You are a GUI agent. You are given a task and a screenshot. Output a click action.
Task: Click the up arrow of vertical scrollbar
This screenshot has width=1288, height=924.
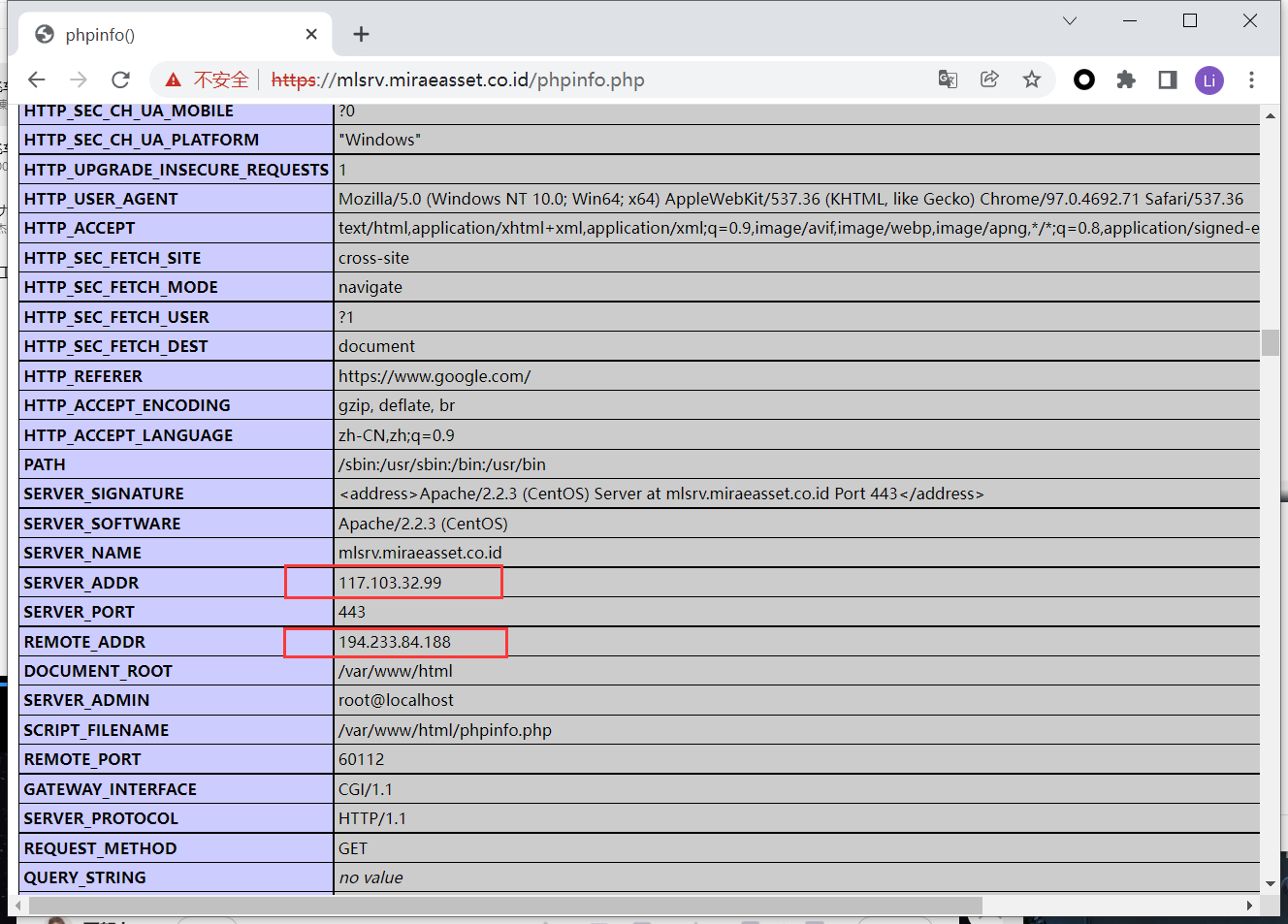(1271, 115)
